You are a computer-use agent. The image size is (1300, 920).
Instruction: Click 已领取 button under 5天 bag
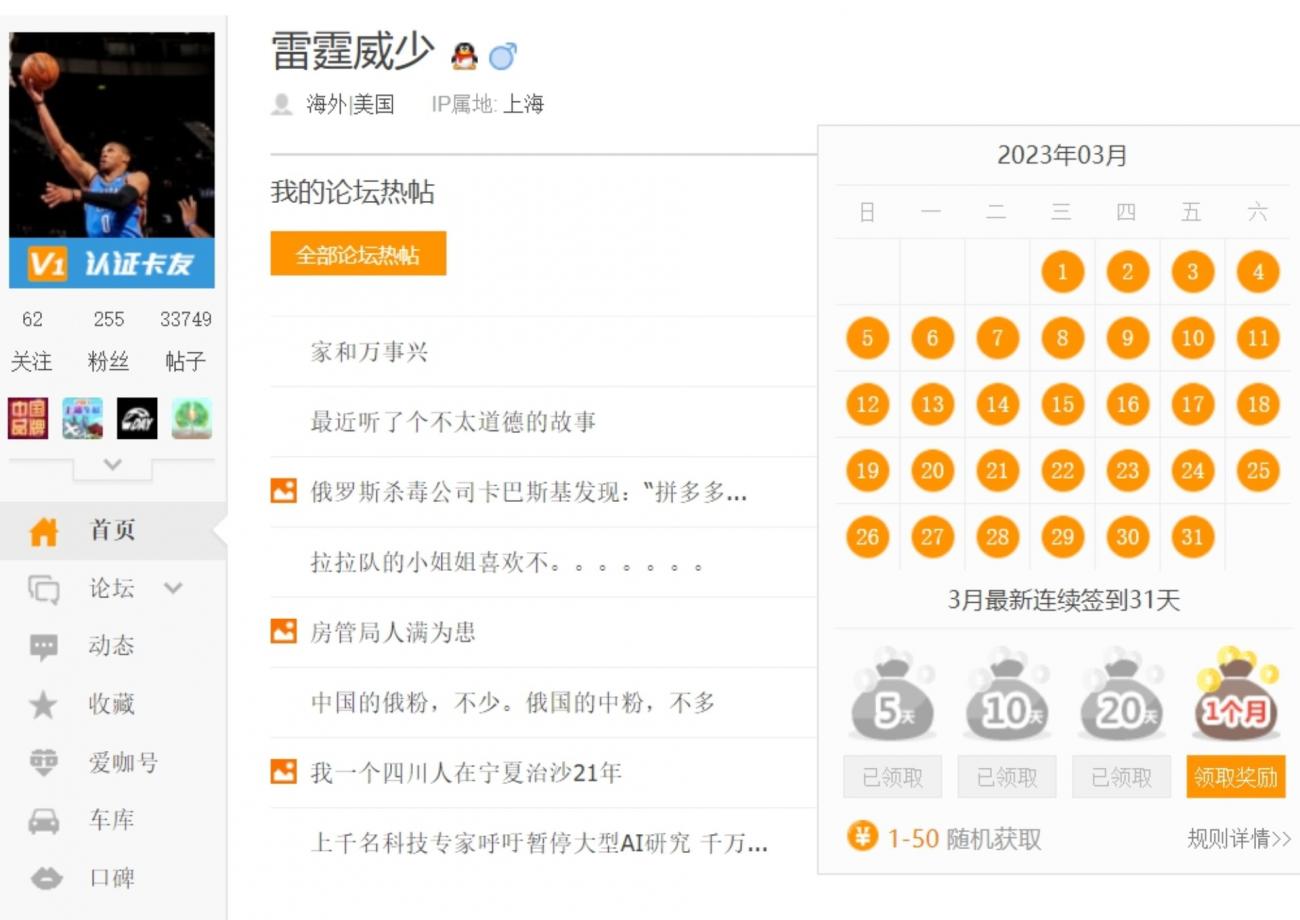(x=892, y=777)
